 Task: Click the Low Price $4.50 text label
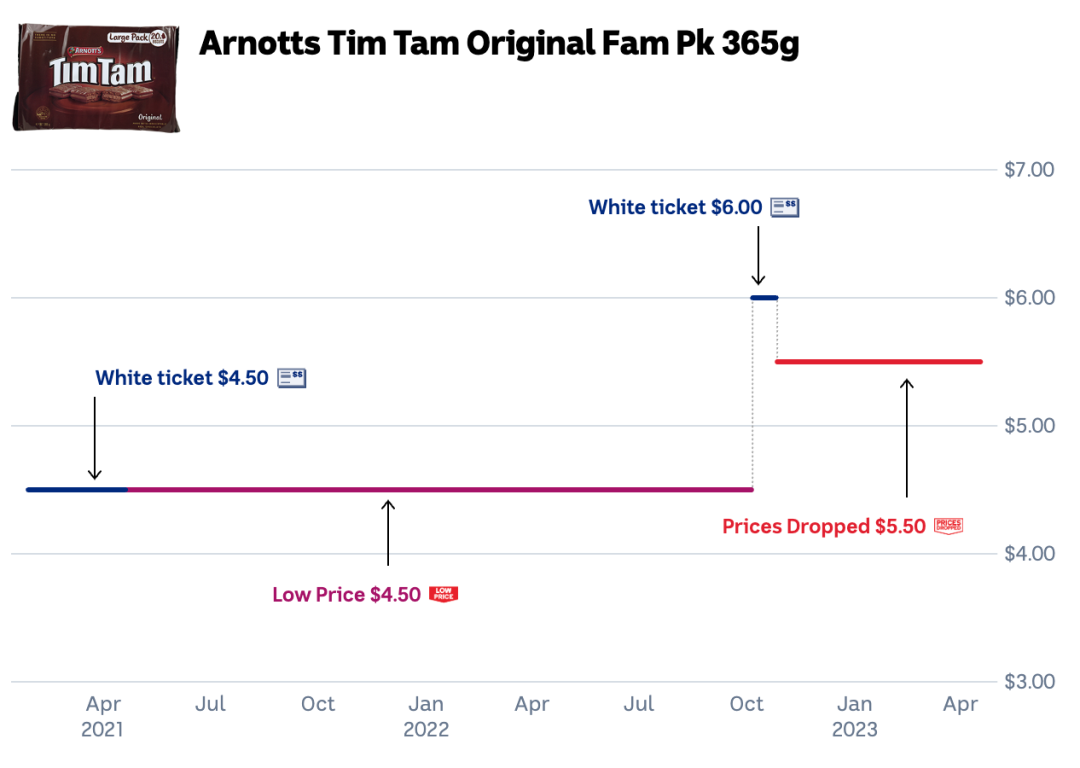tap(346, 595)
